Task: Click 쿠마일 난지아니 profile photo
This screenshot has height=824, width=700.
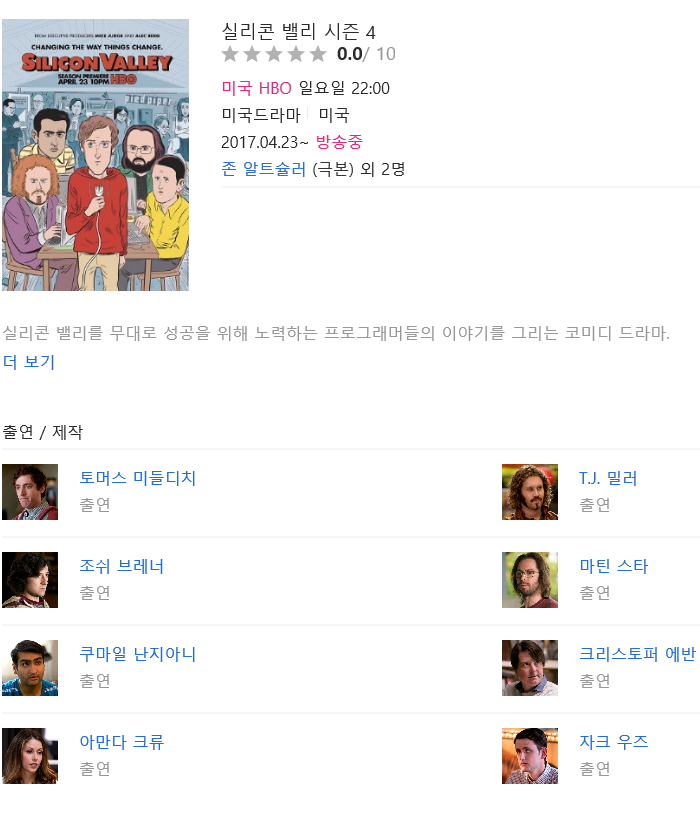Action: click(30, 668)
